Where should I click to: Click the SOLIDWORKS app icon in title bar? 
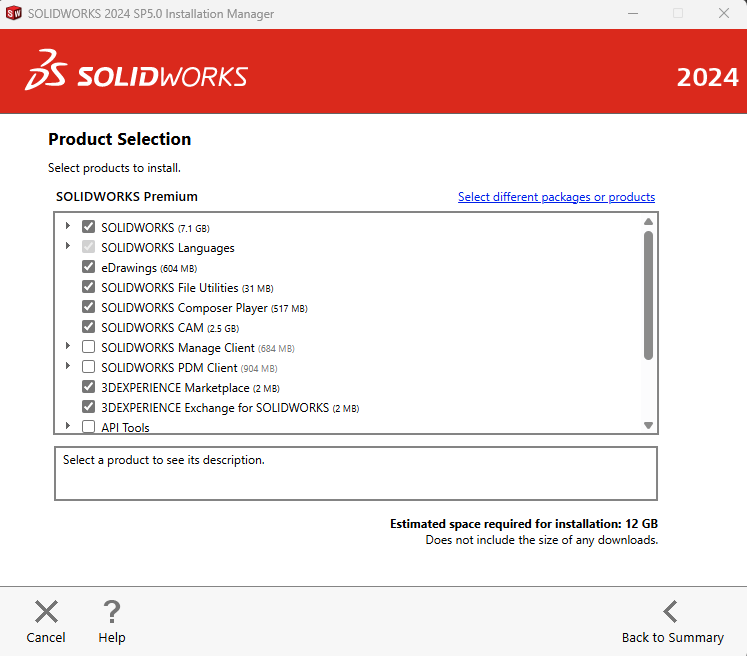click(14, 13)
